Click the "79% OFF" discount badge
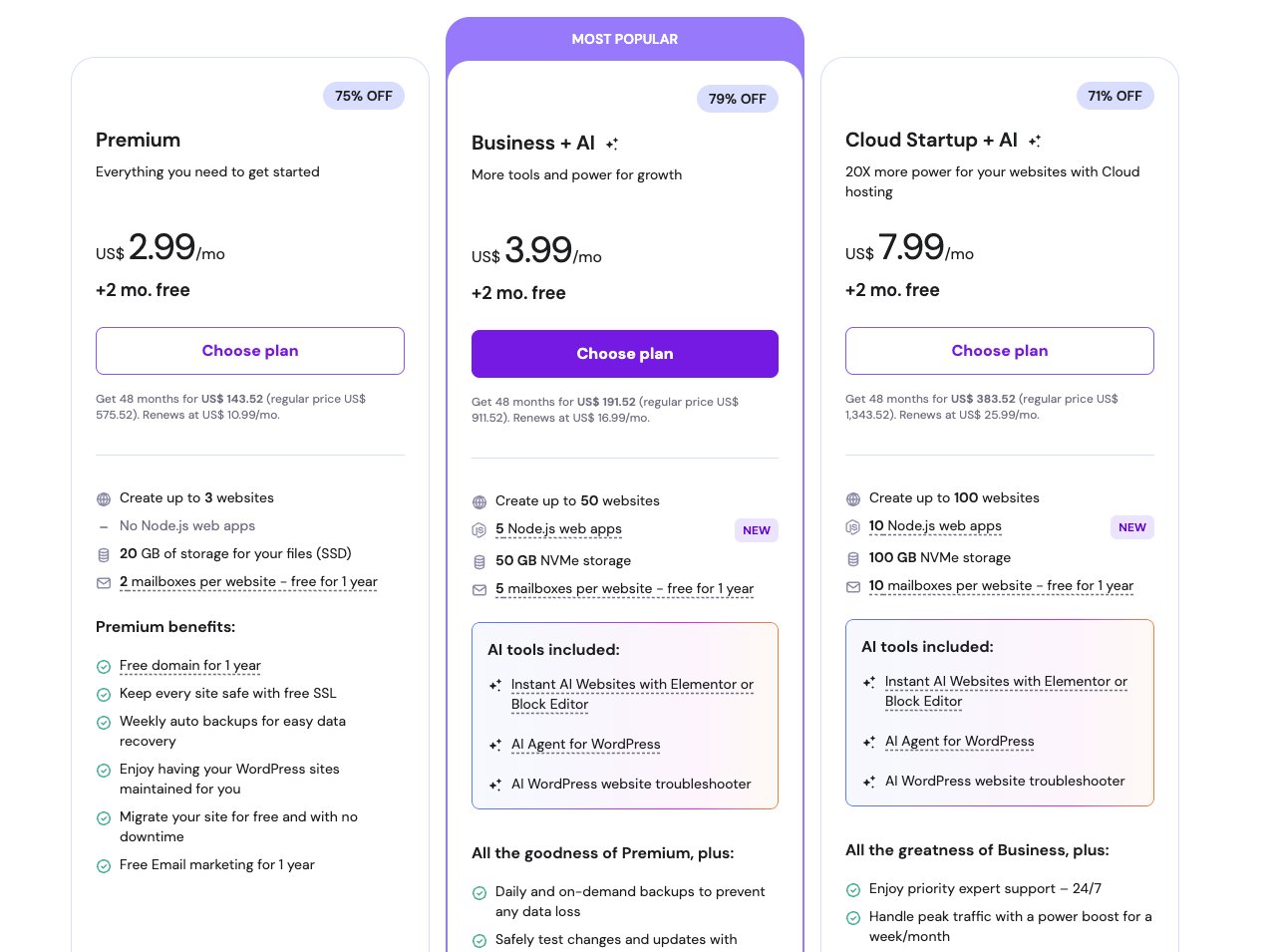The width and height of the screenshot is (1276, 952). point(738,99)
